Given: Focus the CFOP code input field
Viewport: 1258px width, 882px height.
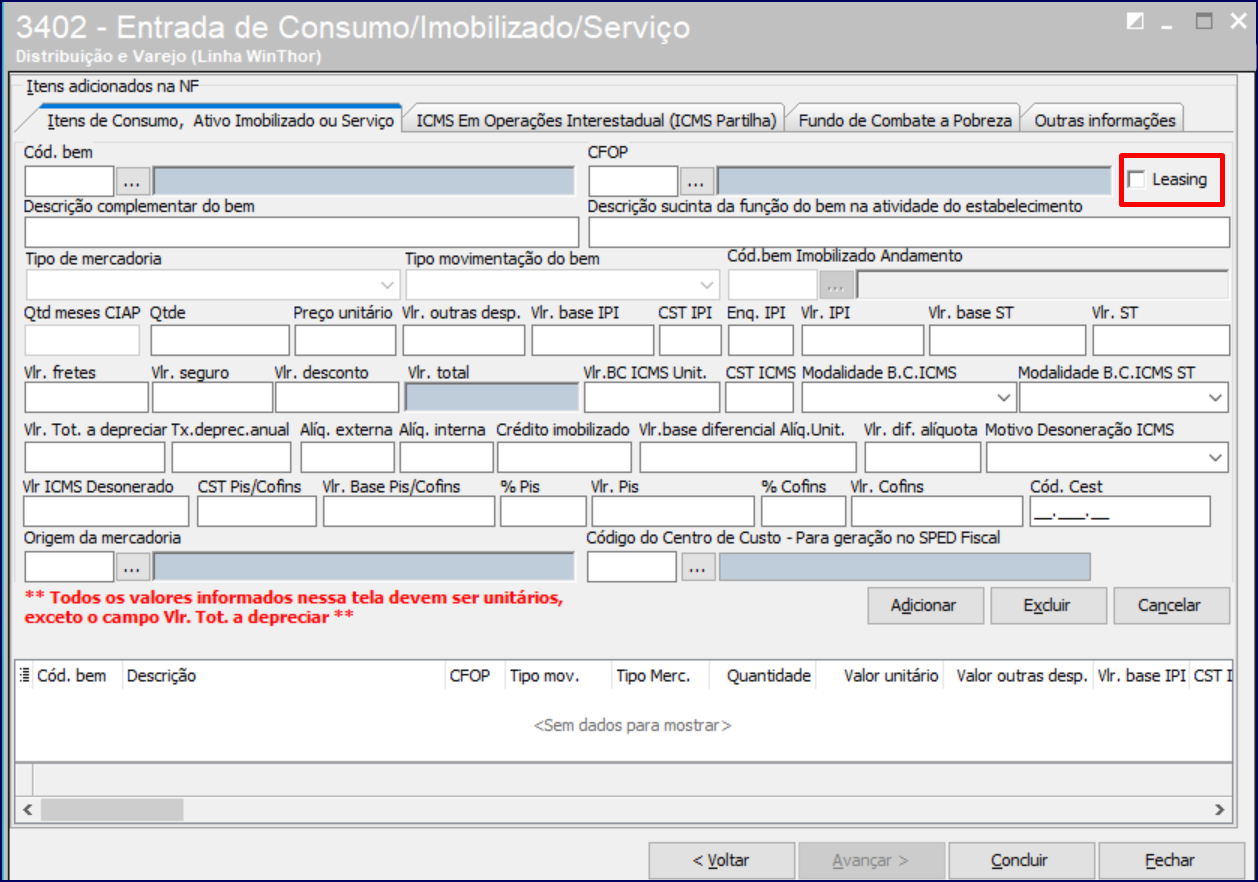Looking at the screenshot, I should click(x=633, y=181).
